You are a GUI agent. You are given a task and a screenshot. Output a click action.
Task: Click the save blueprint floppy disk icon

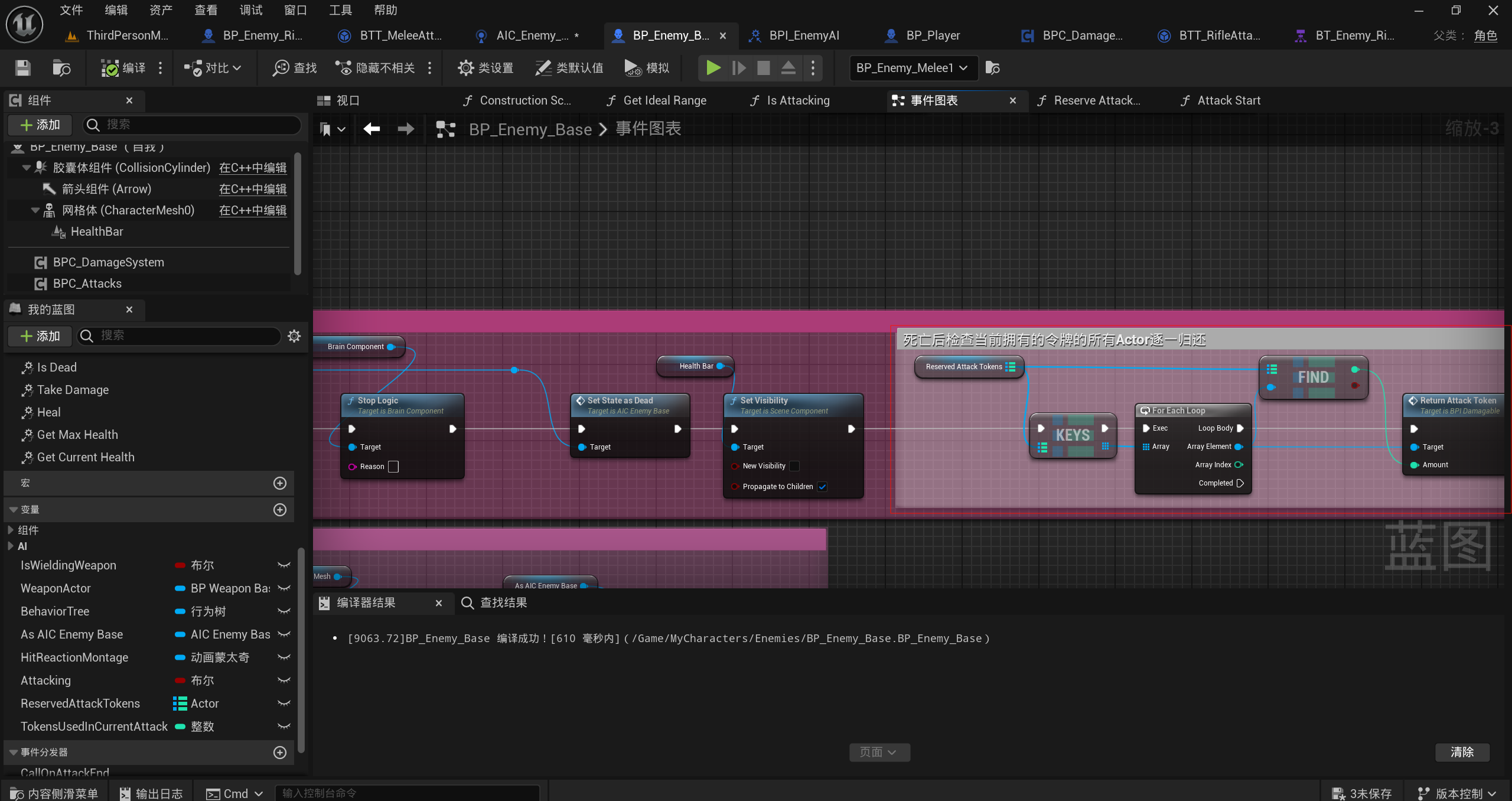pos(22,68)
